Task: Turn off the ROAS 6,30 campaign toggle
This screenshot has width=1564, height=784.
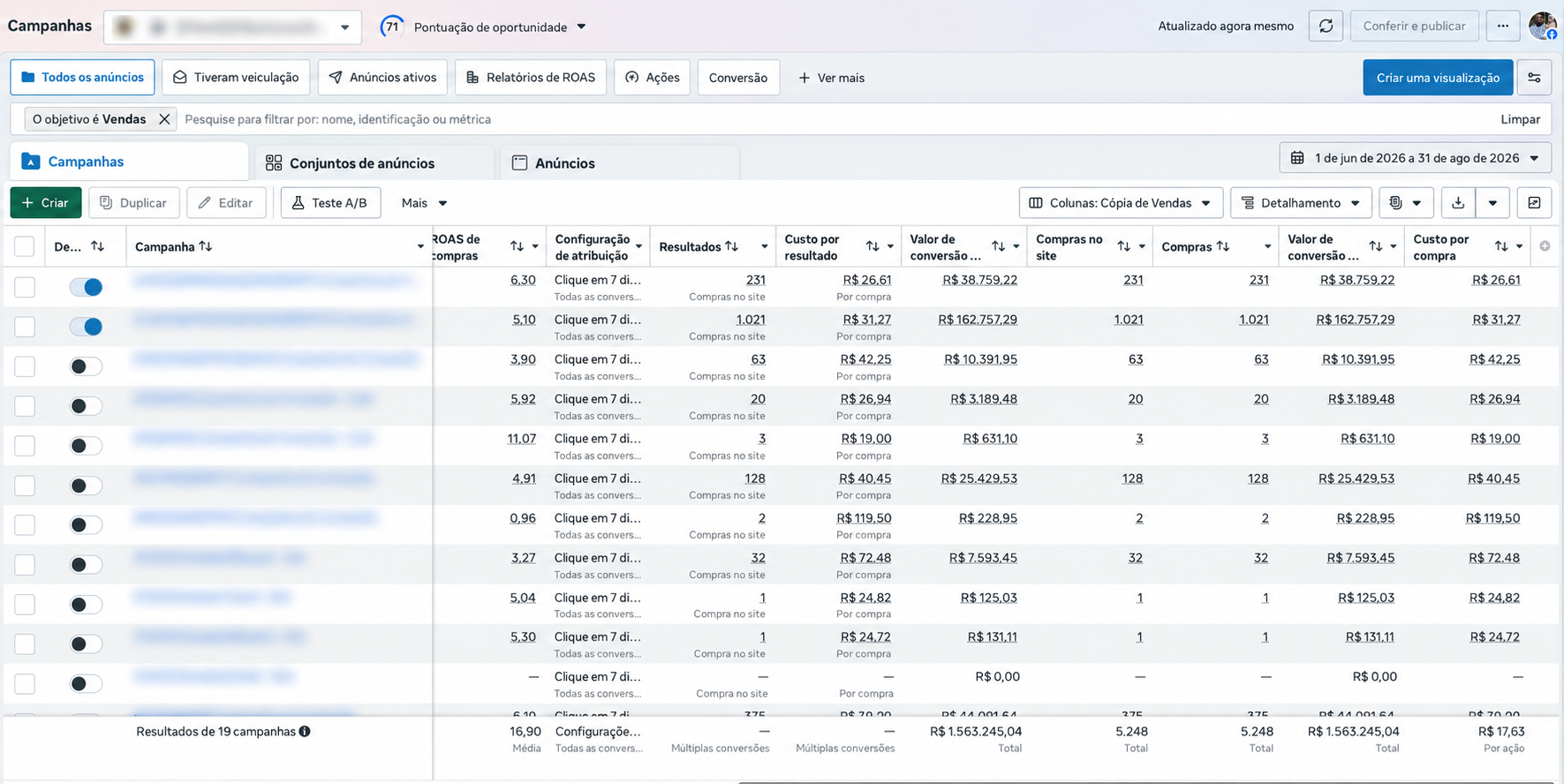Action: tap(87, 287)
